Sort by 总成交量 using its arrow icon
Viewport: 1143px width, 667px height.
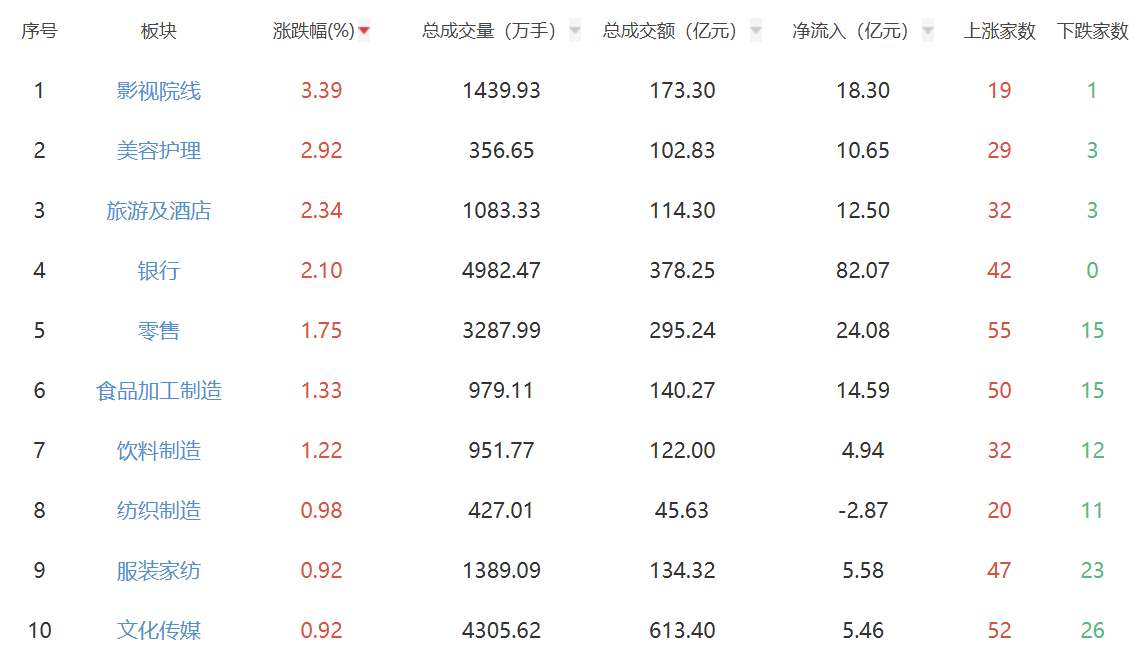pos(575,31)
